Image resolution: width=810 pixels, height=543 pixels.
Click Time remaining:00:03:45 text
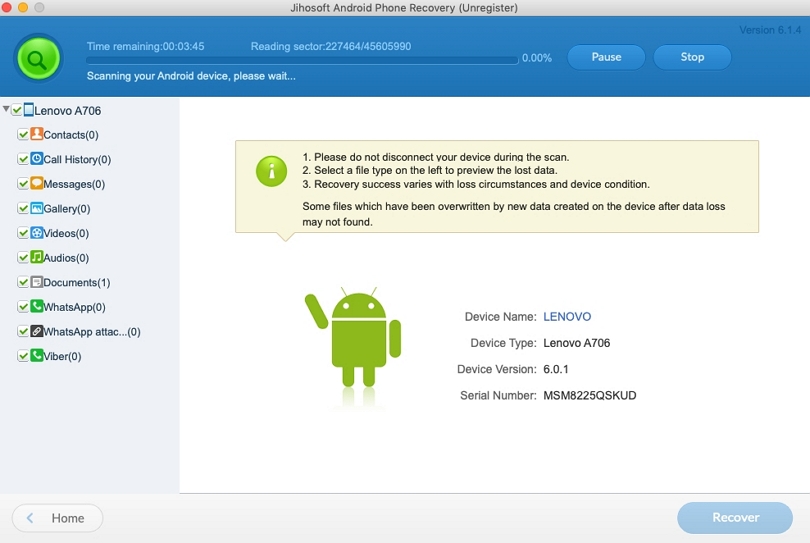145,46
